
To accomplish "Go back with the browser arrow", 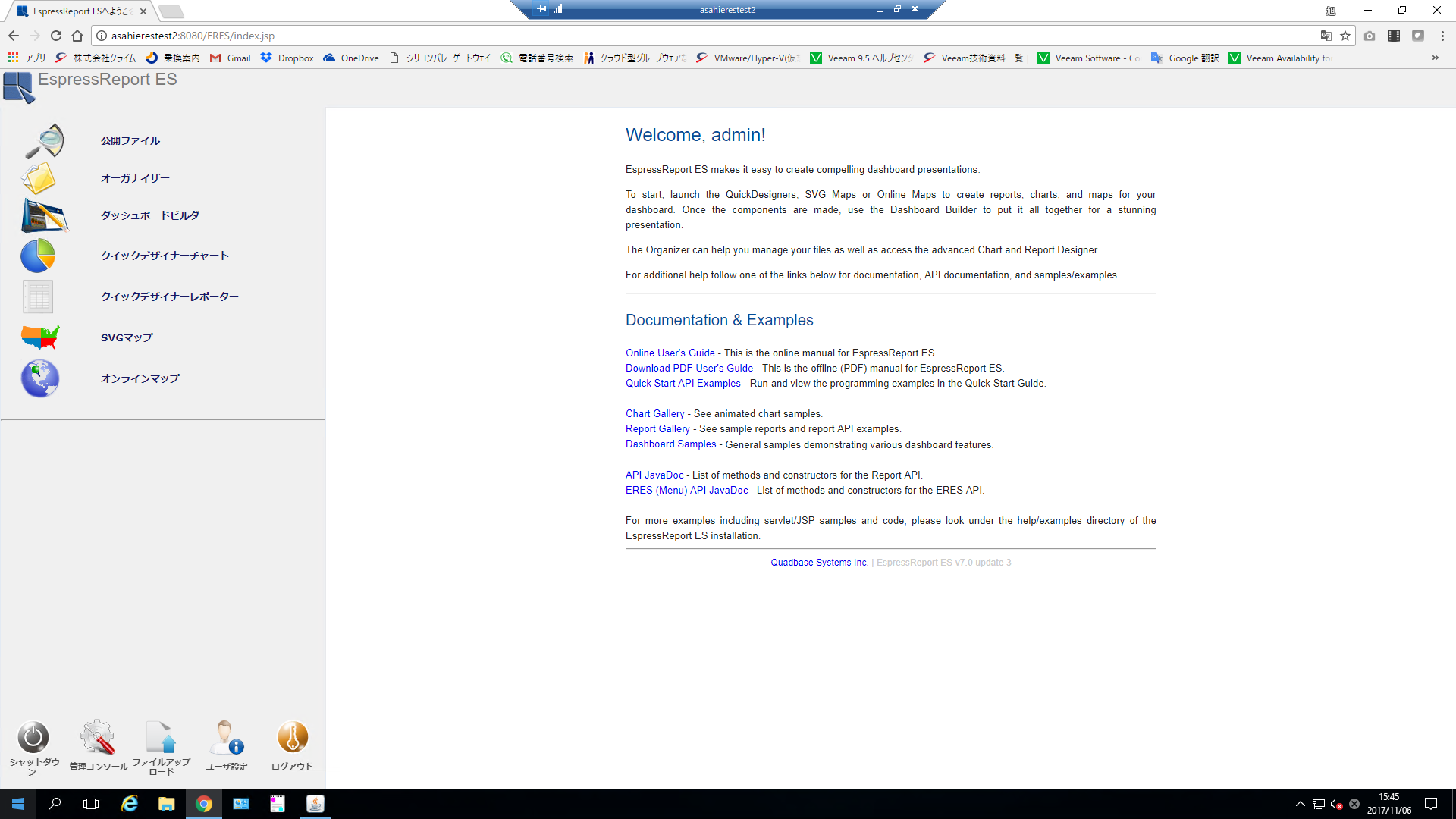I will coord(14,36).
